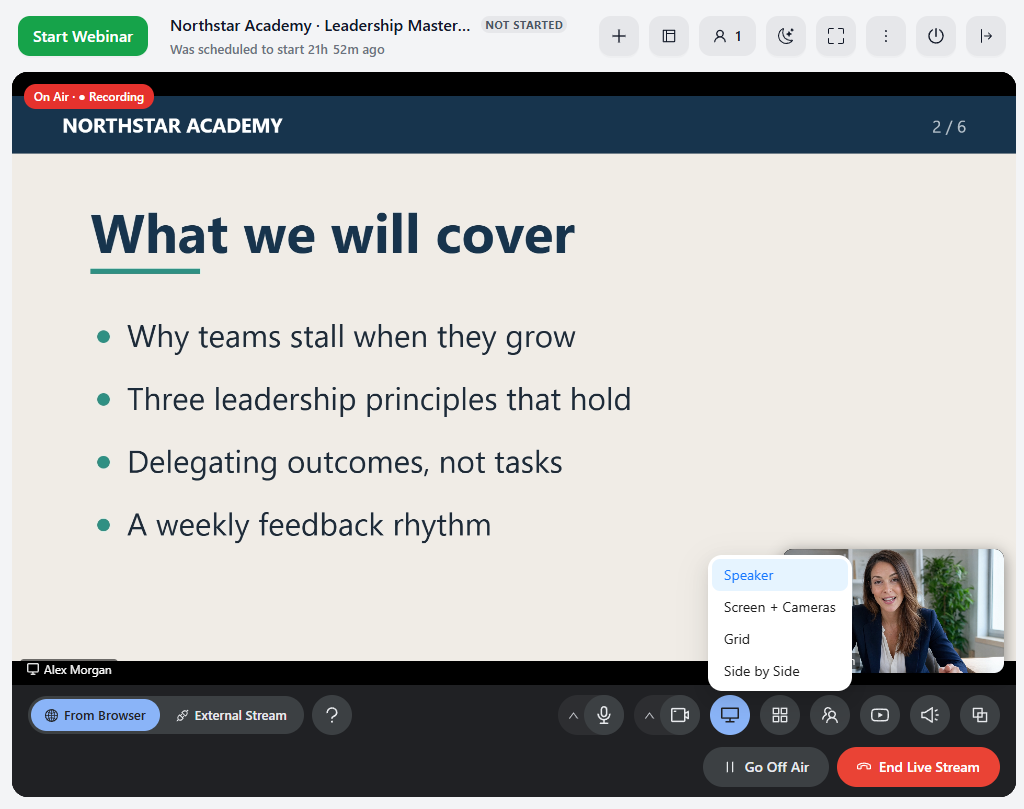1024x809 pixels.
Task: Click the On Air Recording badge
Action: (x=89, y=97)
